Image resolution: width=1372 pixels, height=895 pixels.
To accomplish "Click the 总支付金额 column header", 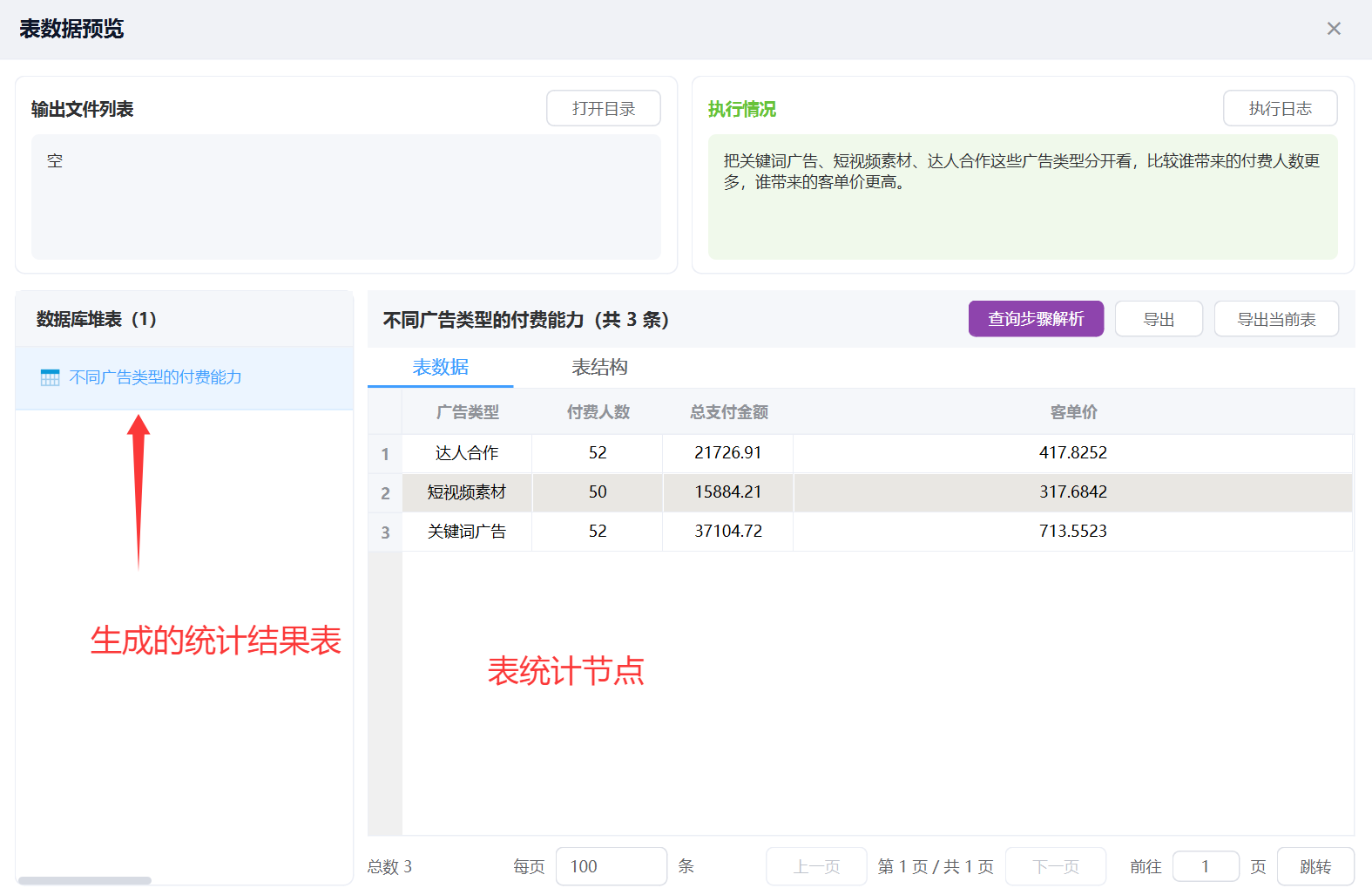I will (728, 412).
